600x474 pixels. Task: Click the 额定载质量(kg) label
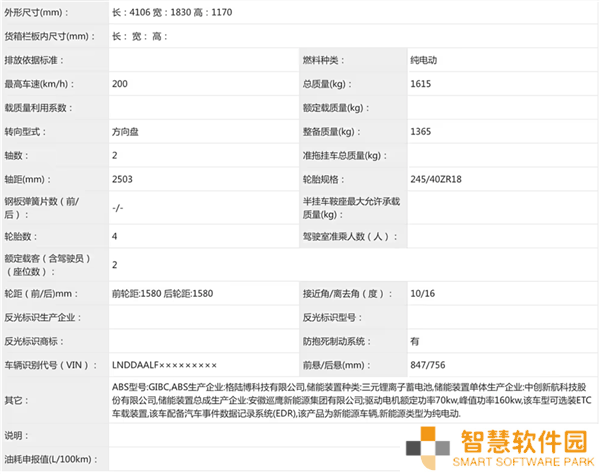point(336,108)
